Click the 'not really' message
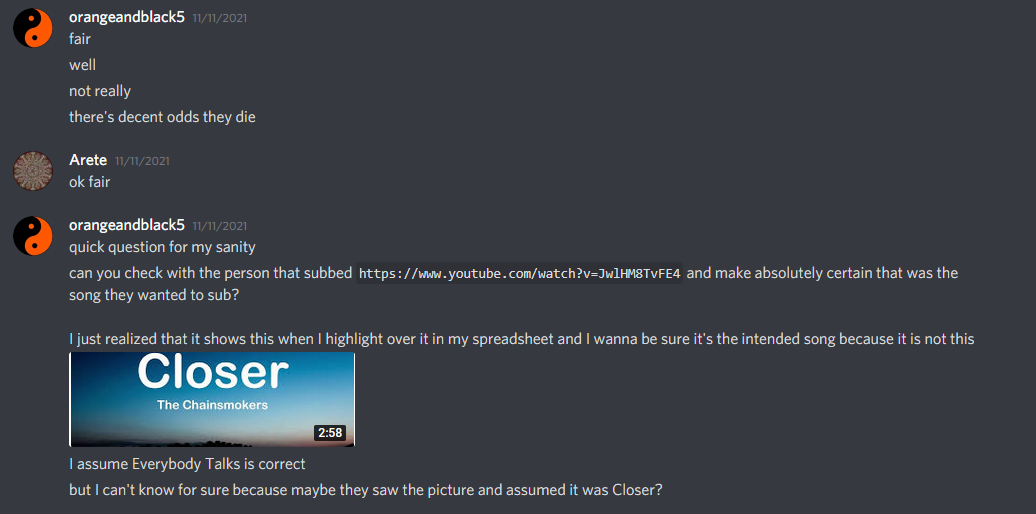 tap(100, 91)
